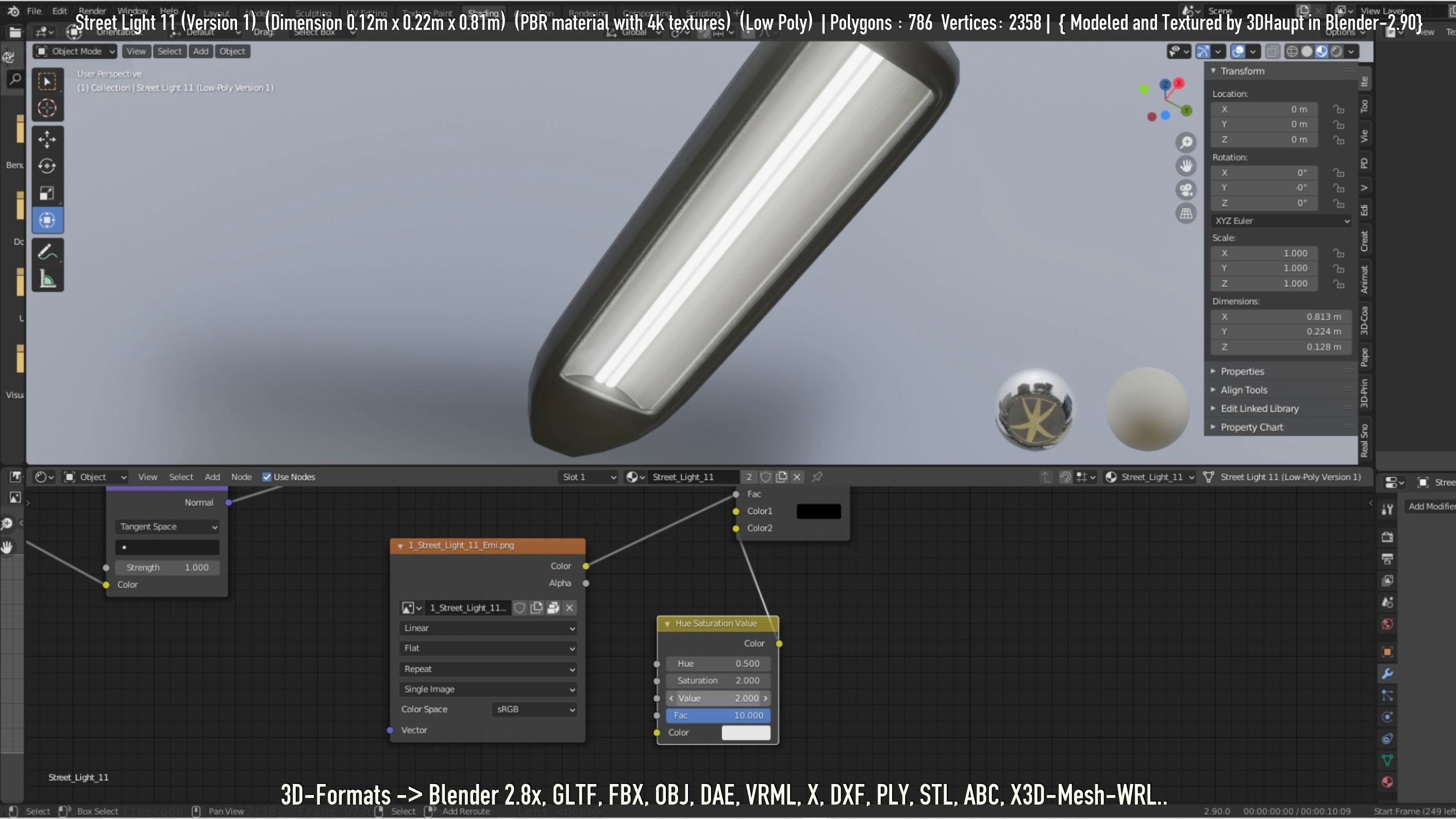Select the Select Box tool in viewport toolbar
This screenshot has width=1456, height=819.
(47, 82)
